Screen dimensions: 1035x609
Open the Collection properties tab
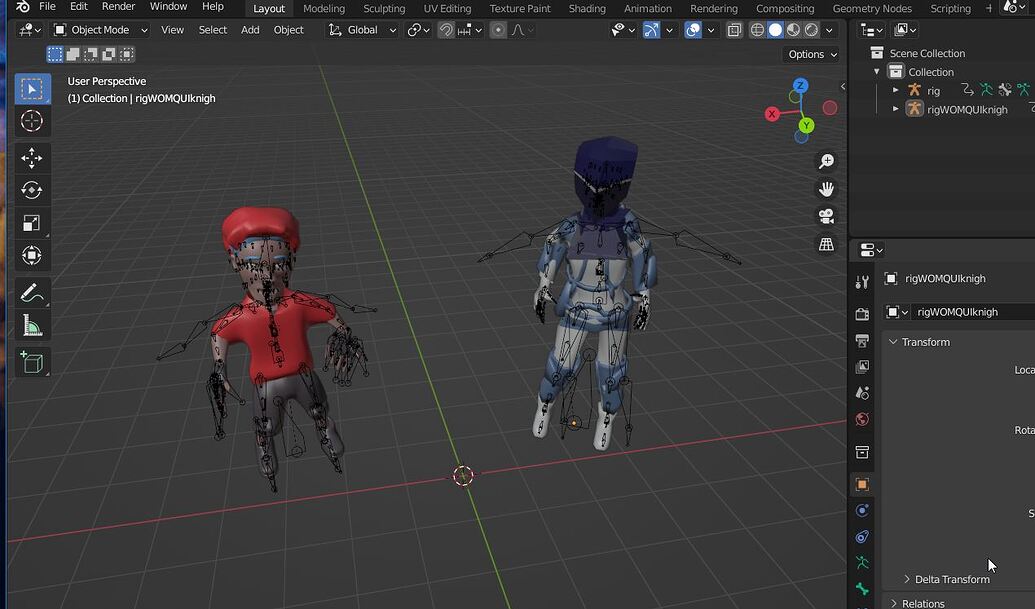[862, 452]
